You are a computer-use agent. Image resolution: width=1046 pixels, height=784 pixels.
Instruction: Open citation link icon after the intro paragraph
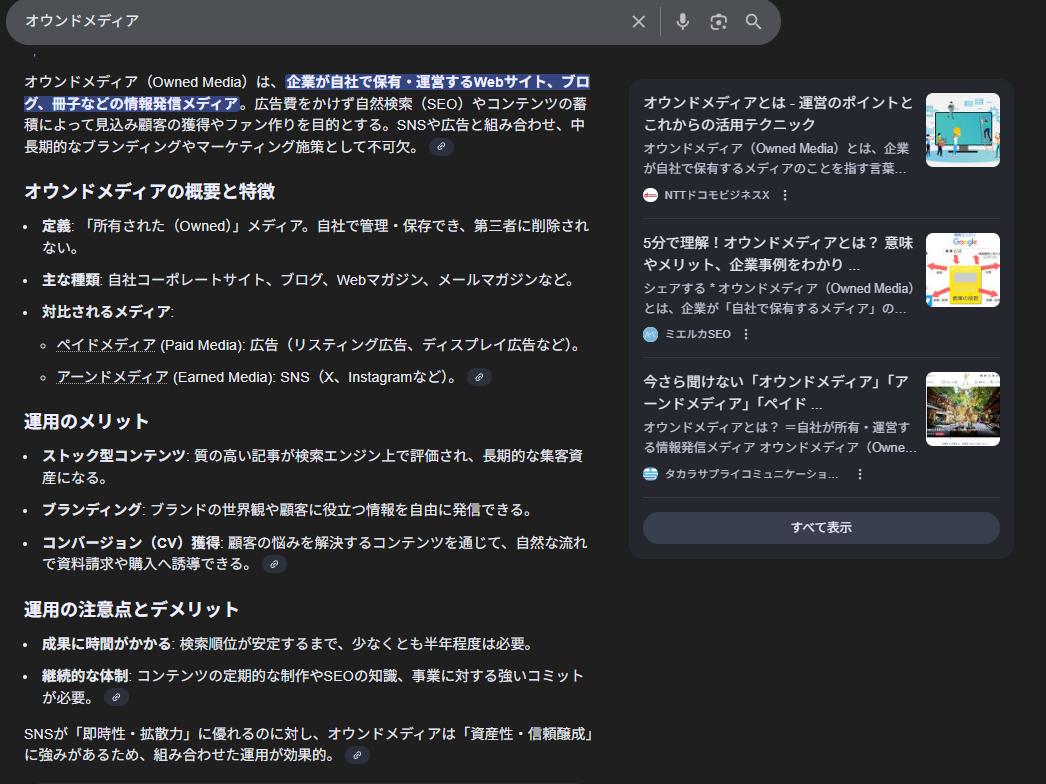[441, 147]
